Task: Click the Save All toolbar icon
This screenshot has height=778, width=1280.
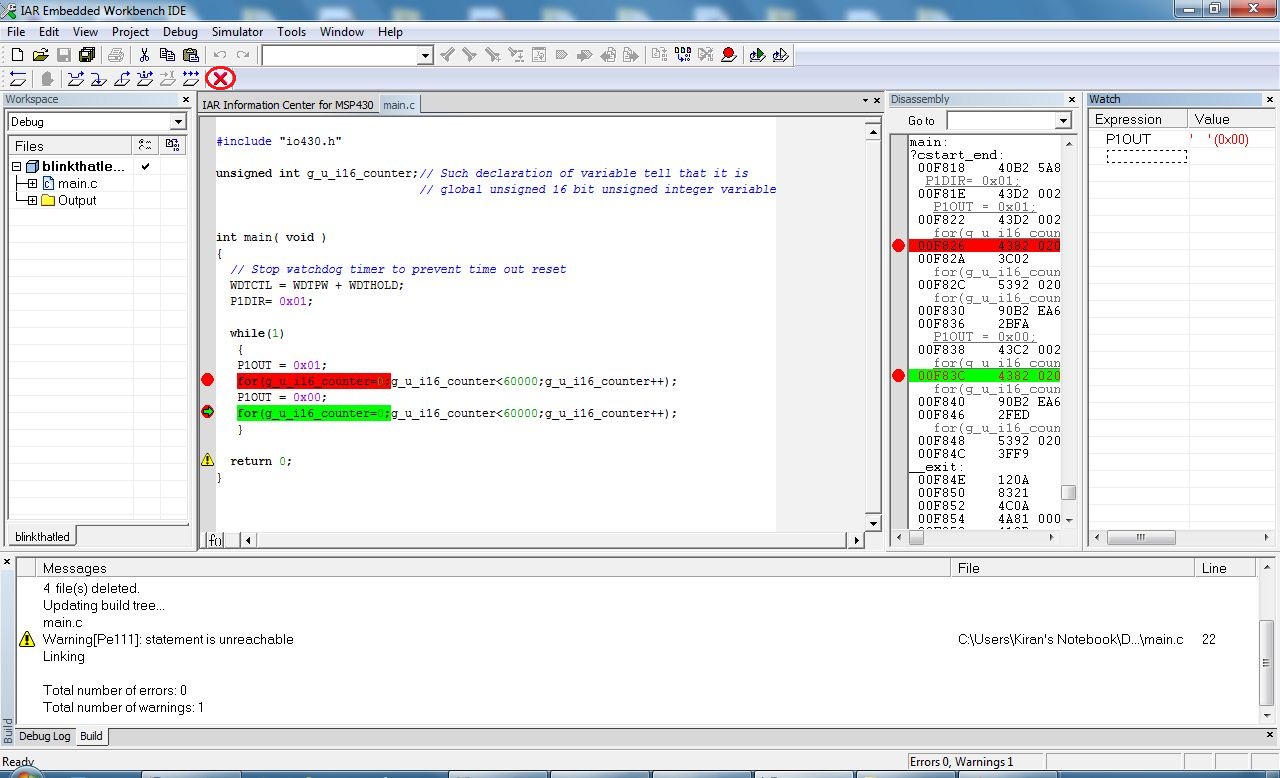Action: pyautogui.click(x=87, y=55)
